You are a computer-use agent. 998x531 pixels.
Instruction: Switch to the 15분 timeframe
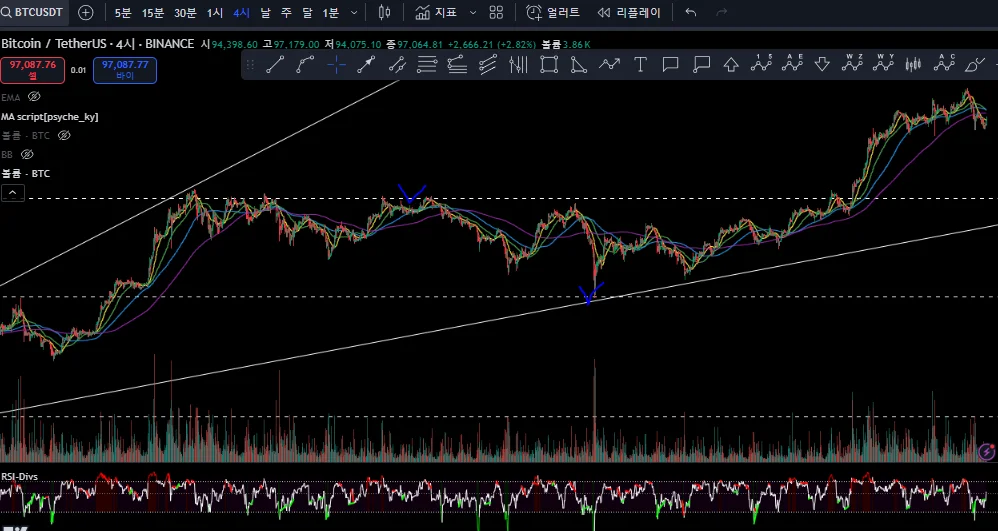(x=153, y=13)
